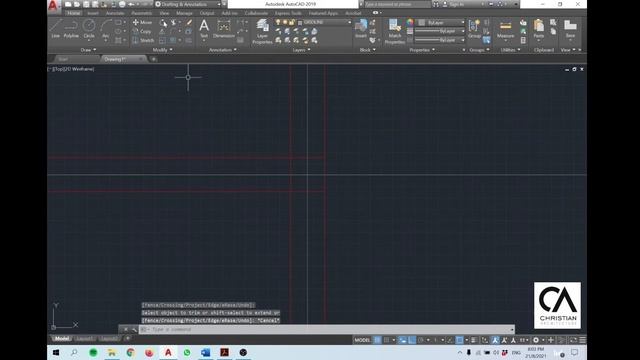Switch to the View ribbon tab
The image size is (640, 360).
click(x=164, y=13)
